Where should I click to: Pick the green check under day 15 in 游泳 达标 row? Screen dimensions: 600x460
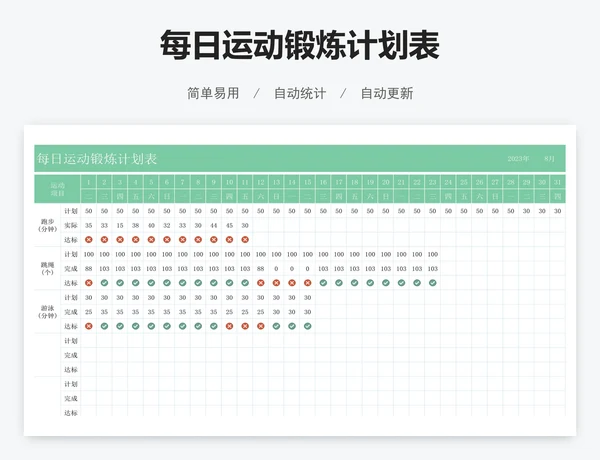tap(308, 326)
